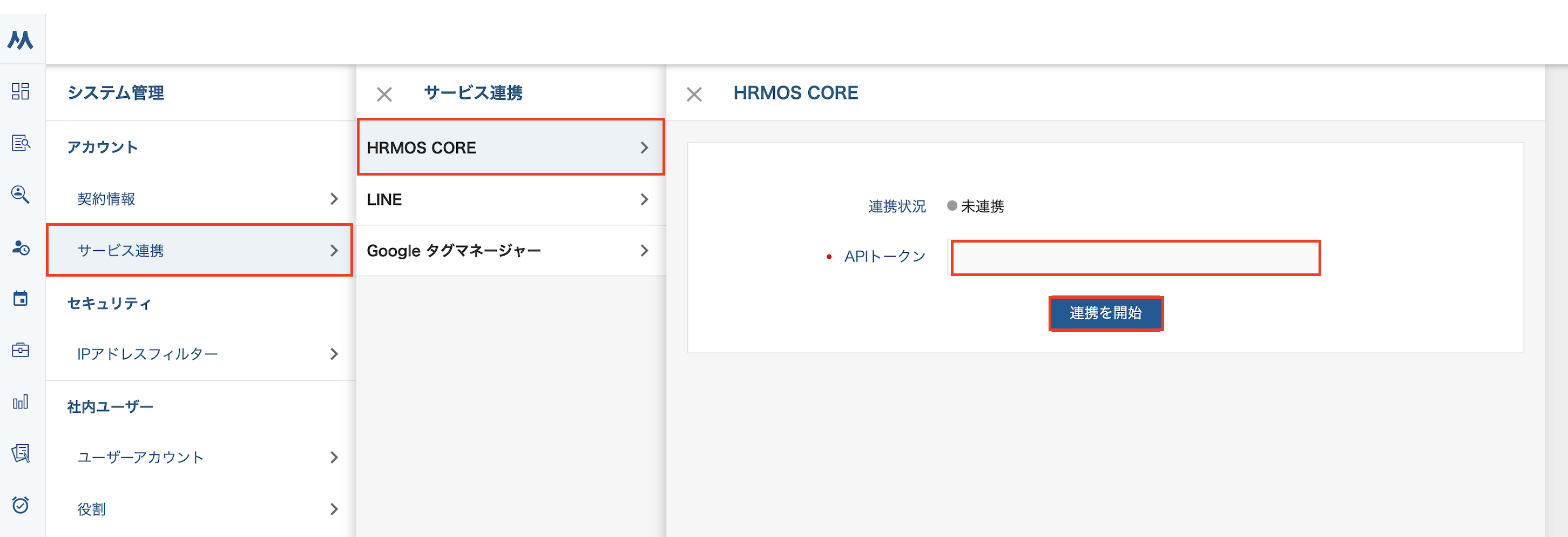
Task: Click chevron on HRMOS CORE row
Action: pos(644,147)
